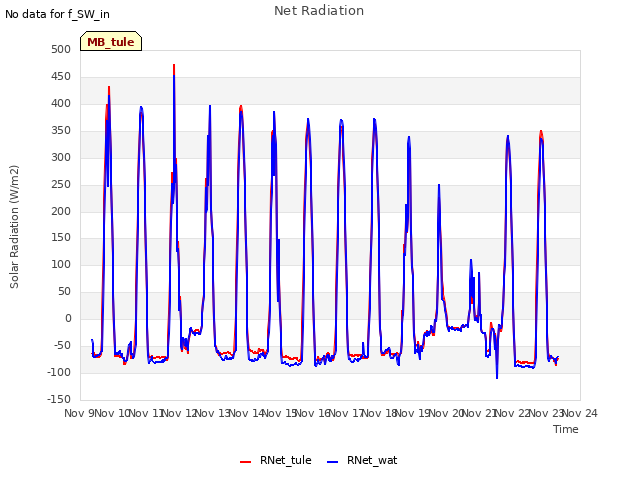This screenshot has width=640, height=480.
Task: Click the 'No data for f_SW_in' message
Action: [57, 14]
